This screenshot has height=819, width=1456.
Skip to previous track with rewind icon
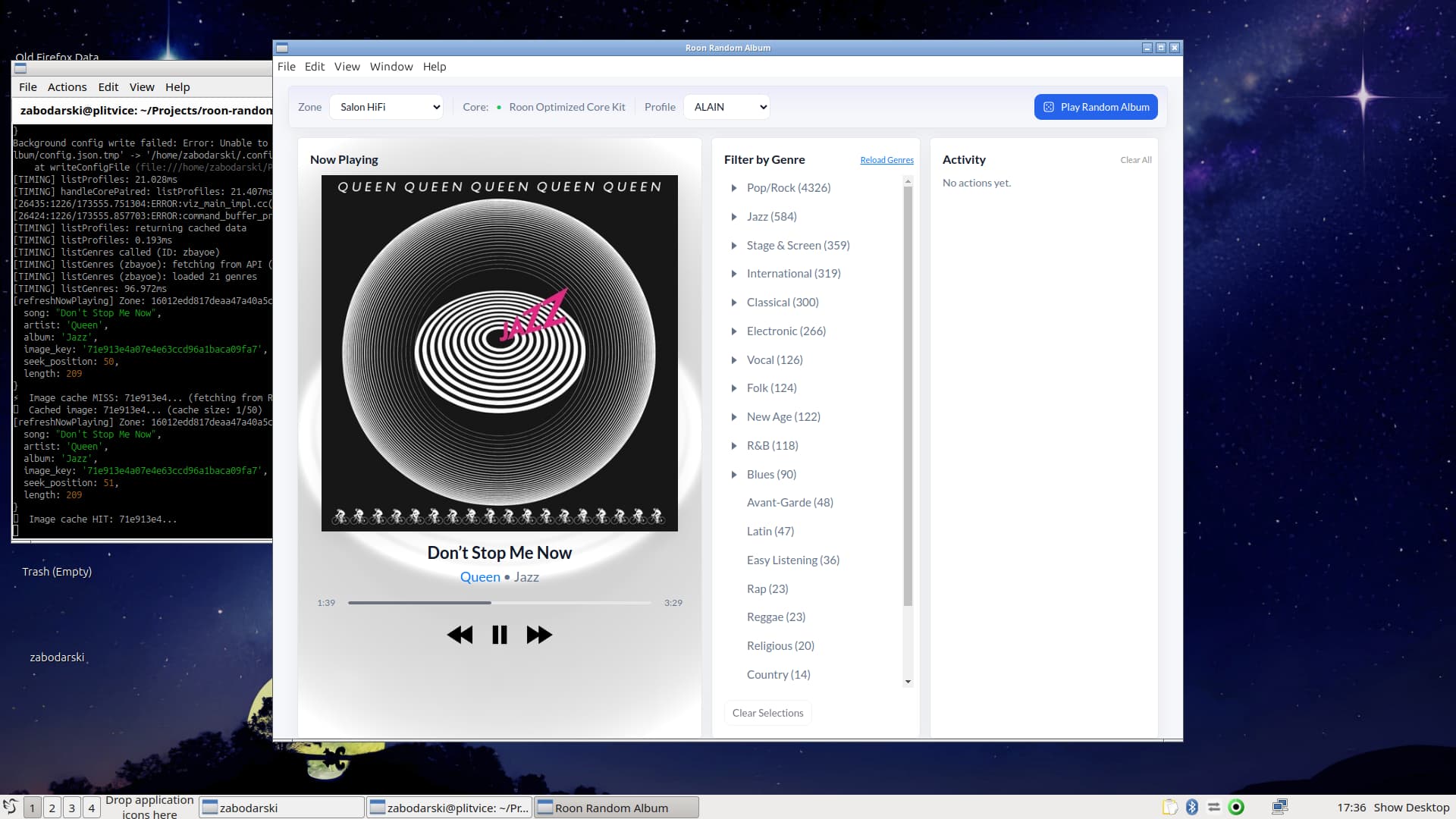point(460,635)
